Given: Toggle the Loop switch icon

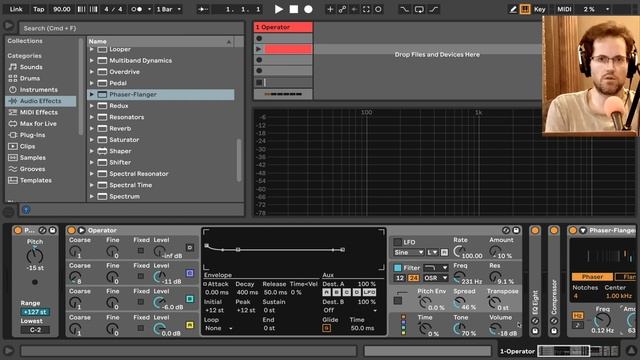Looking at the screenshot, I should (x=419, y=9).
